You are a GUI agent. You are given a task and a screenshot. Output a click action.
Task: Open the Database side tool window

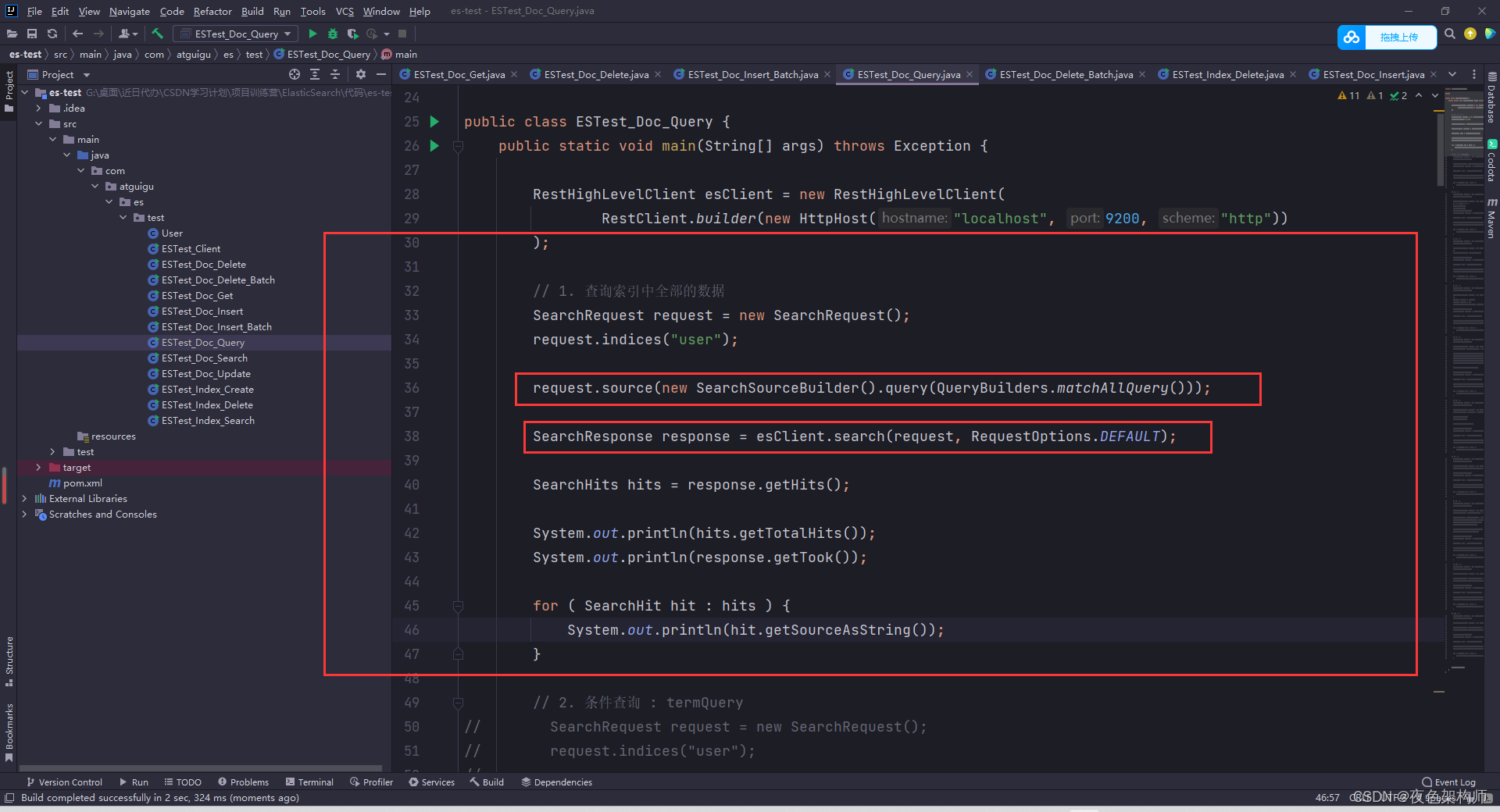(1491, 98)
